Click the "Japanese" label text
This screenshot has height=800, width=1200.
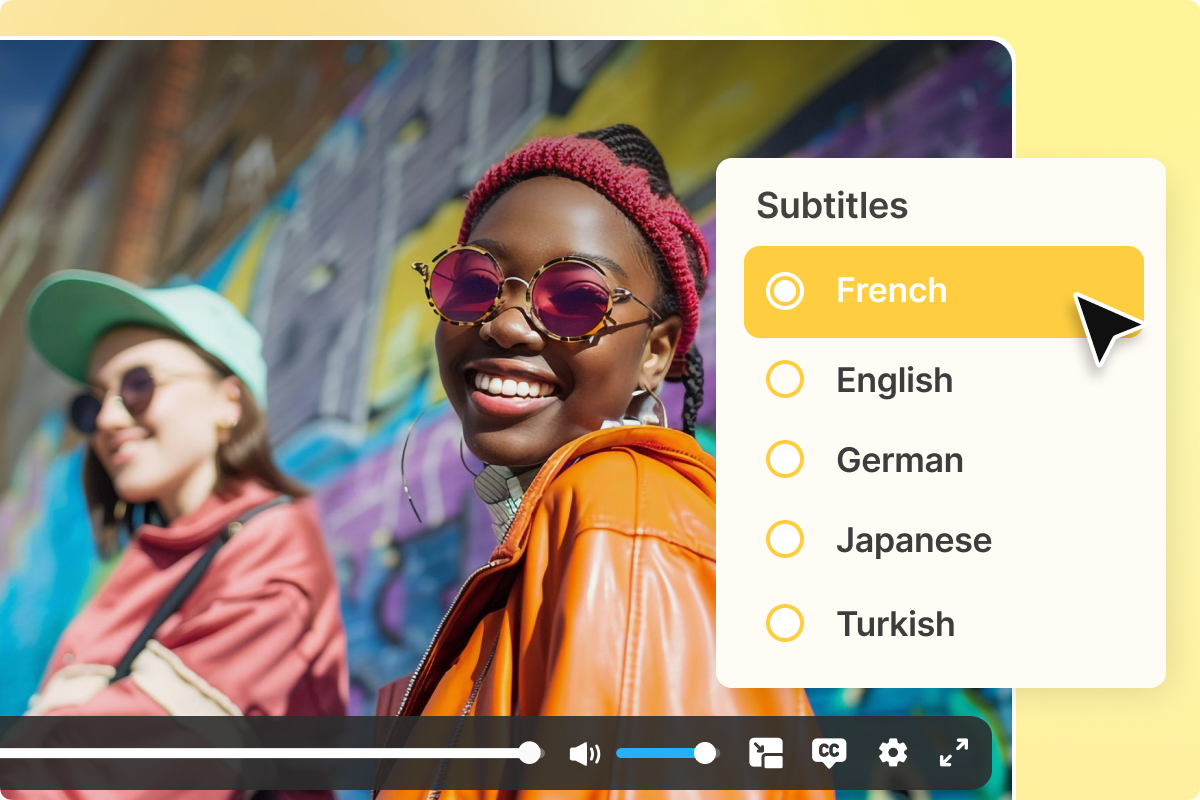tap(914, 541)
